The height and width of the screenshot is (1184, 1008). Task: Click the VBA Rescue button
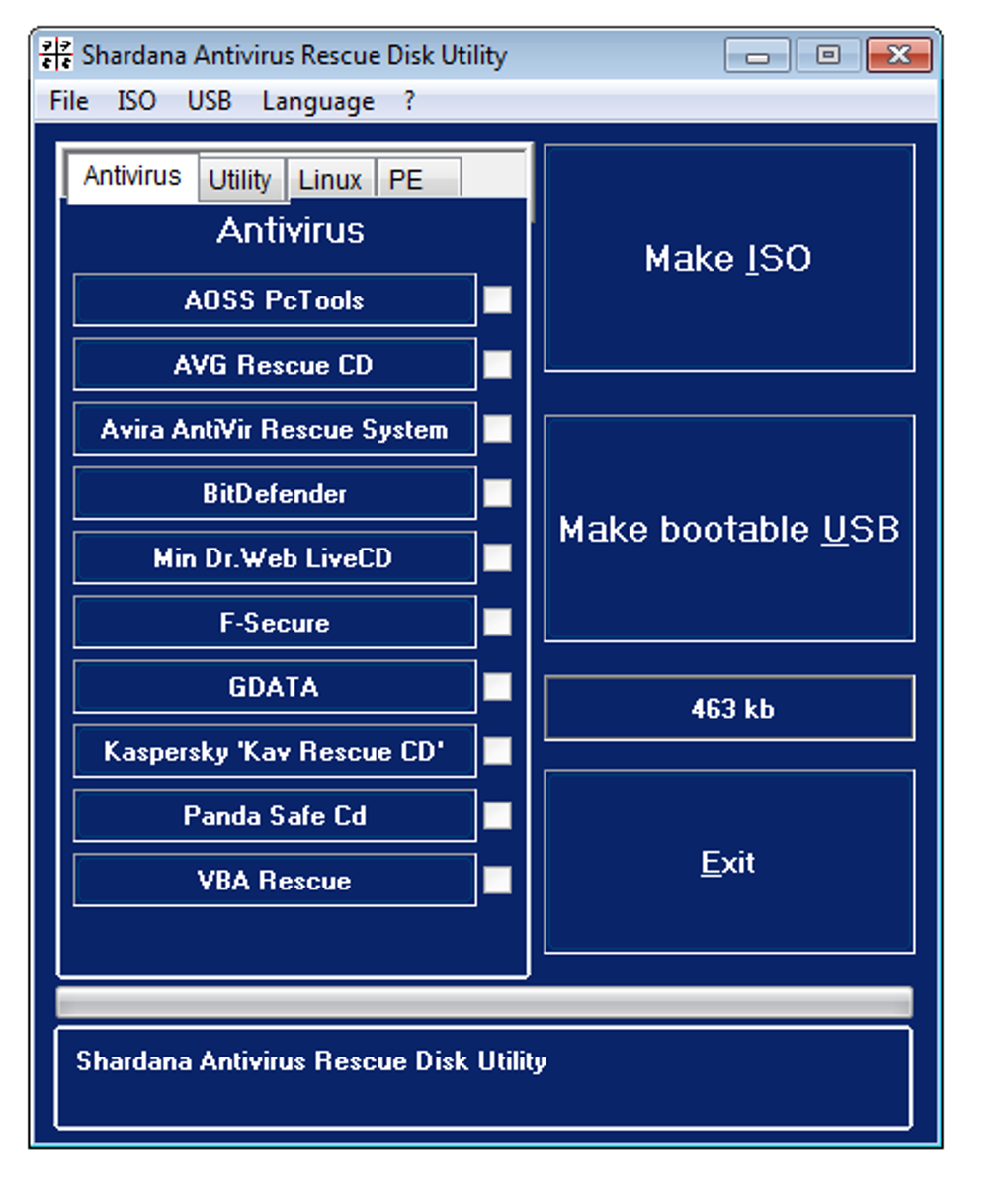point(275,881)
